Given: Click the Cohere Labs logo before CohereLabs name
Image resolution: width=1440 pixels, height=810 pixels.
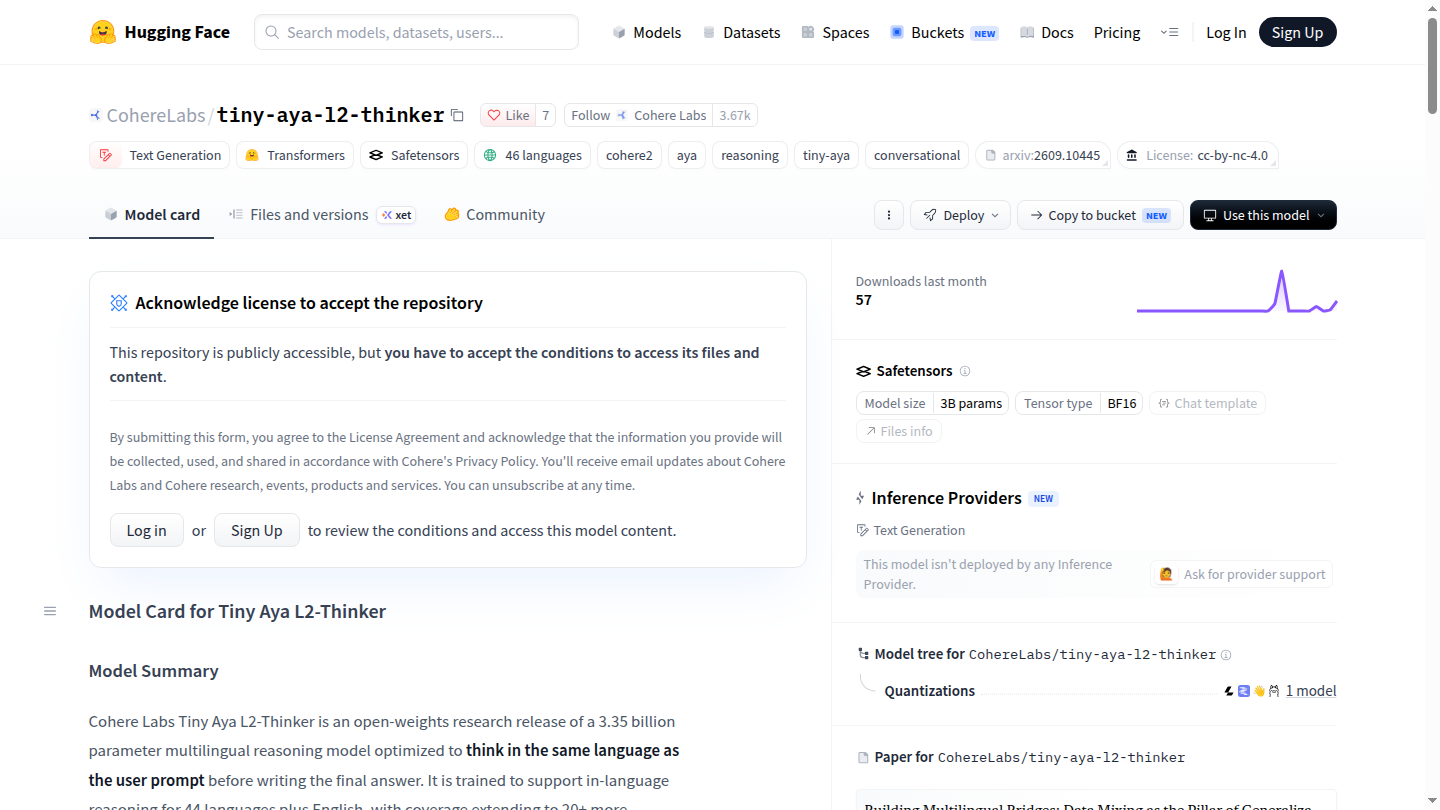Looking at the screenshot, I should coord(95,115).
